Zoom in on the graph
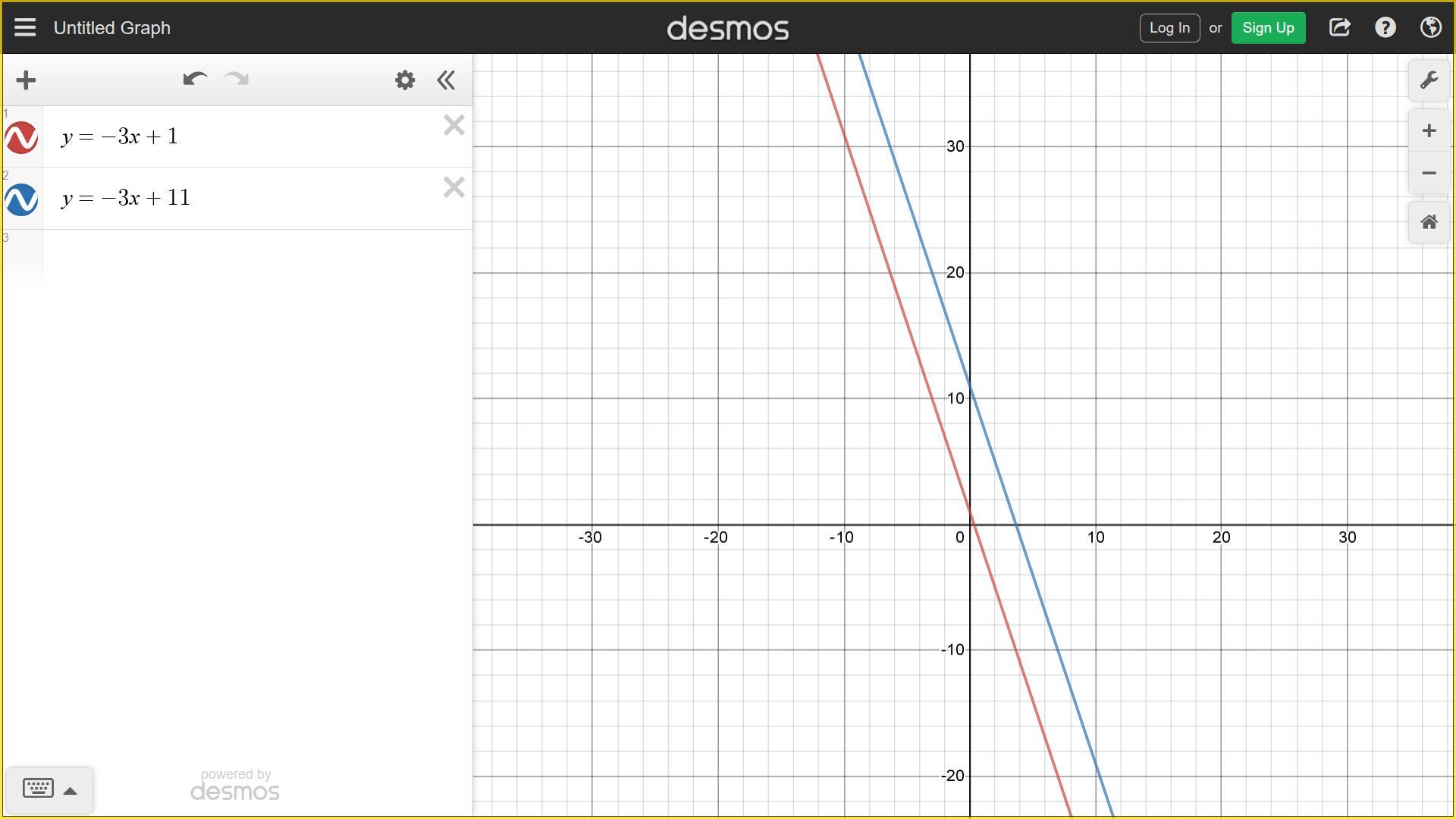 (1429, 131)
